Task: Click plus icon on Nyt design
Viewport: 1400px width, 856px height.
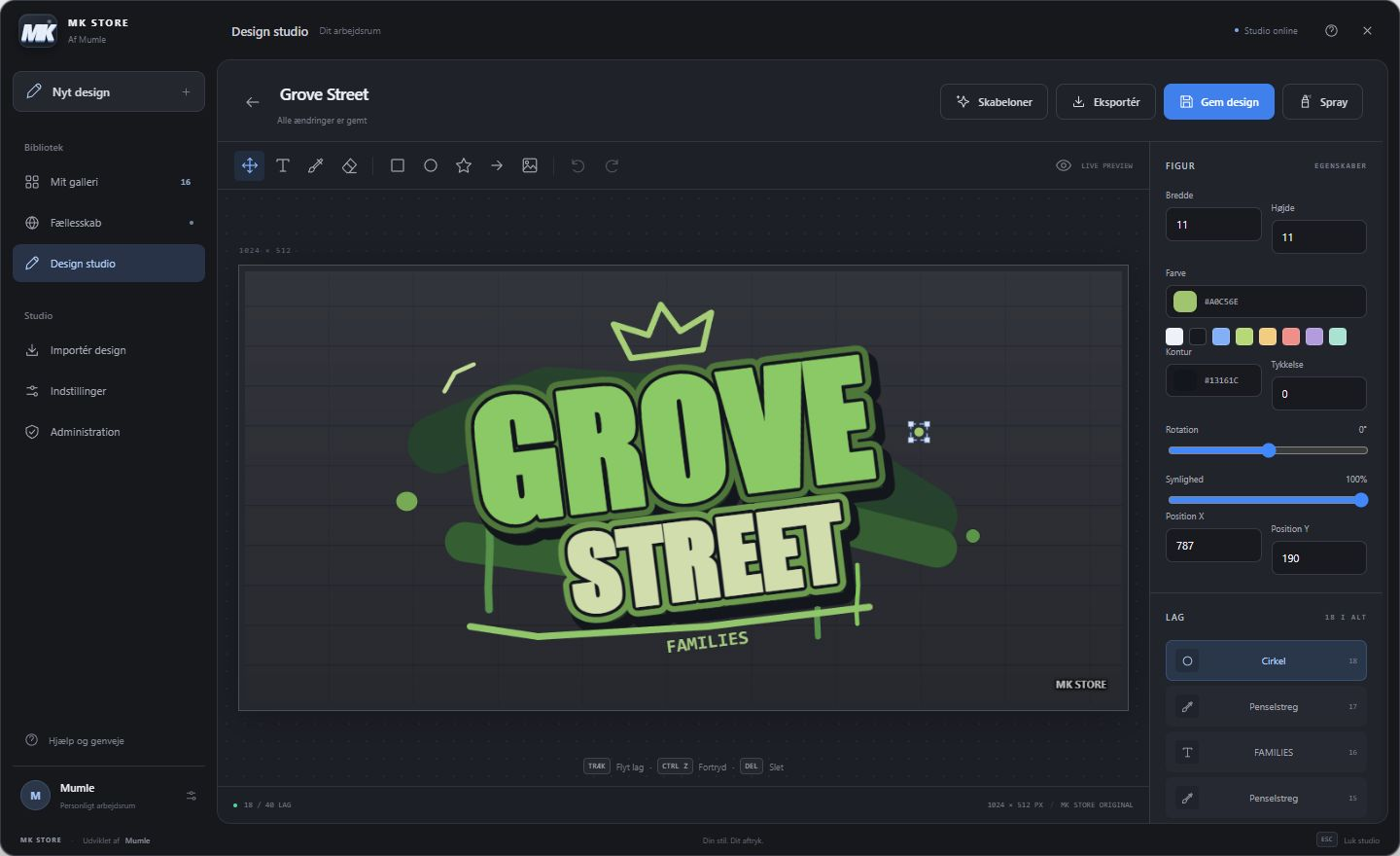Action: 186,92
